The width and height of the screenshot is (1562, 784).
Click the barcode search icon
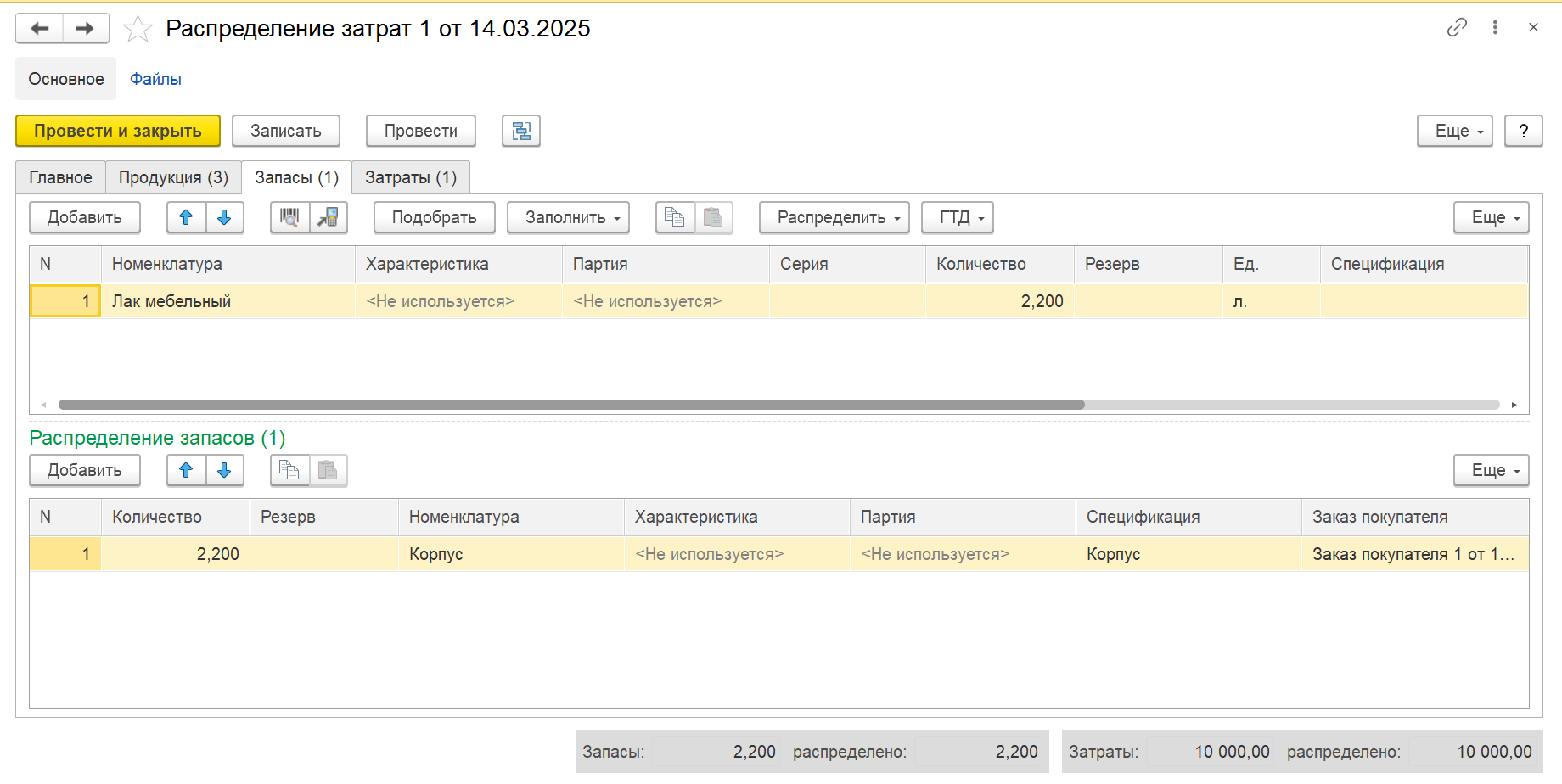click(289, 218)
